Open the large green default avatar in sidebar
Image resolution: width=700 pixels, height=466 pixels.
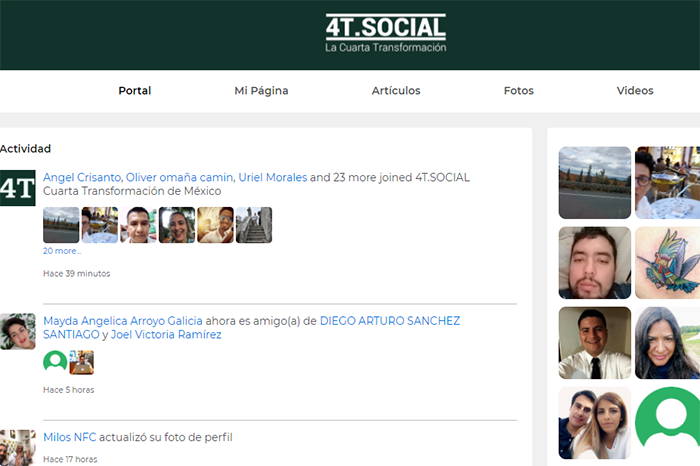667,422
